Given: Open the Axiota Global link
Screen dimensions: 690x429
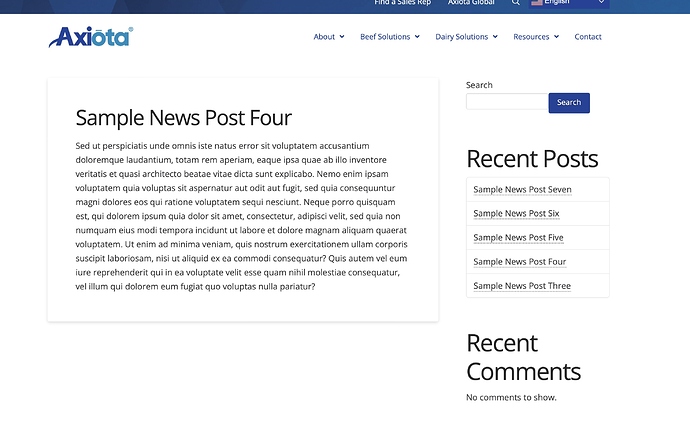Looking at the screenshot, I should [x=471, y=3].
